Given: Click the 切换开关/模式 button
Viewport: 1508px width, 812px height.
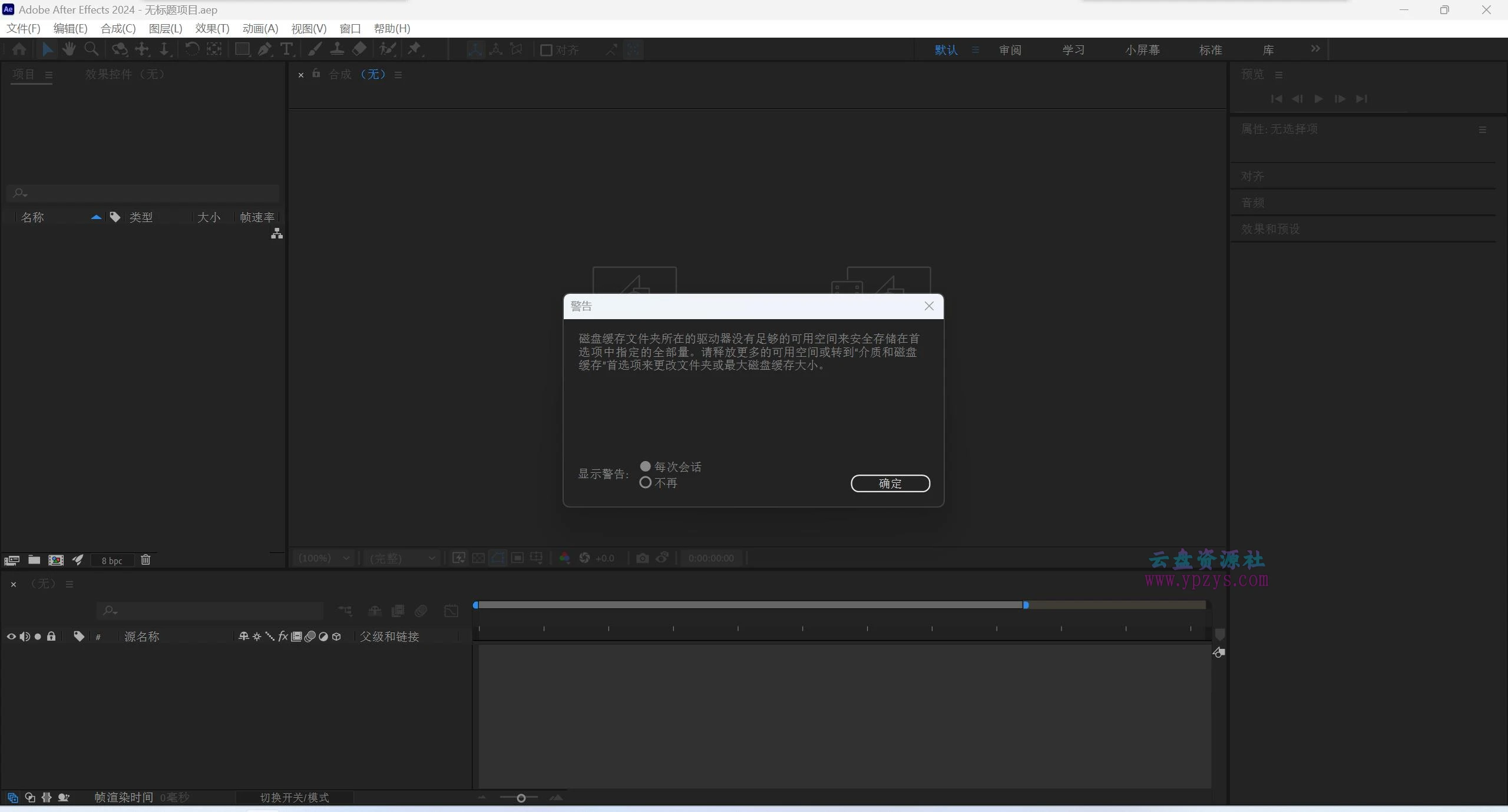Looking at the screenshot, I should point(295,797).
